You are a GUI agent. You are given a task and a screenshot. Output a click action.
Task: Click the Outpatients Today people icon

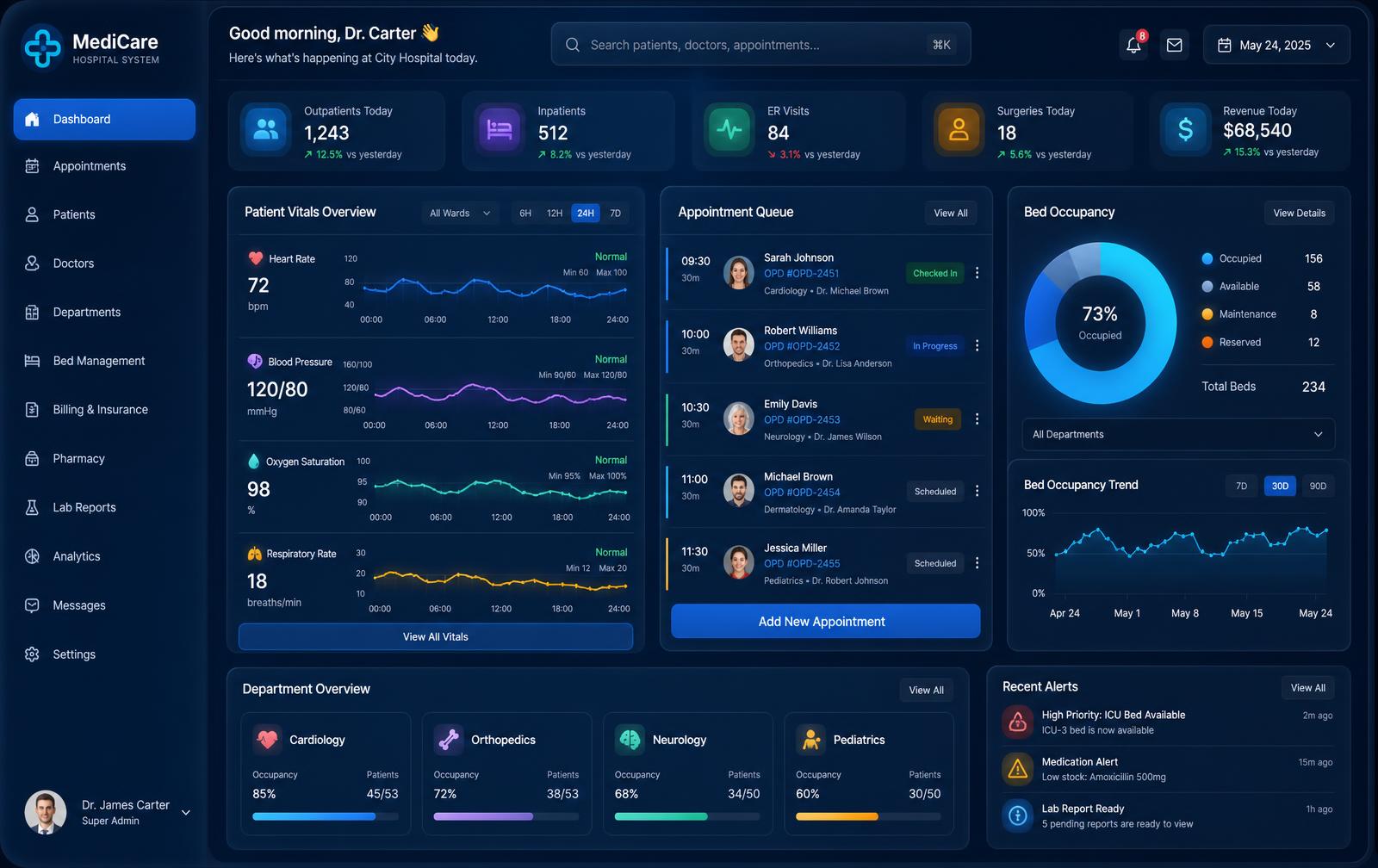point(266,129)
